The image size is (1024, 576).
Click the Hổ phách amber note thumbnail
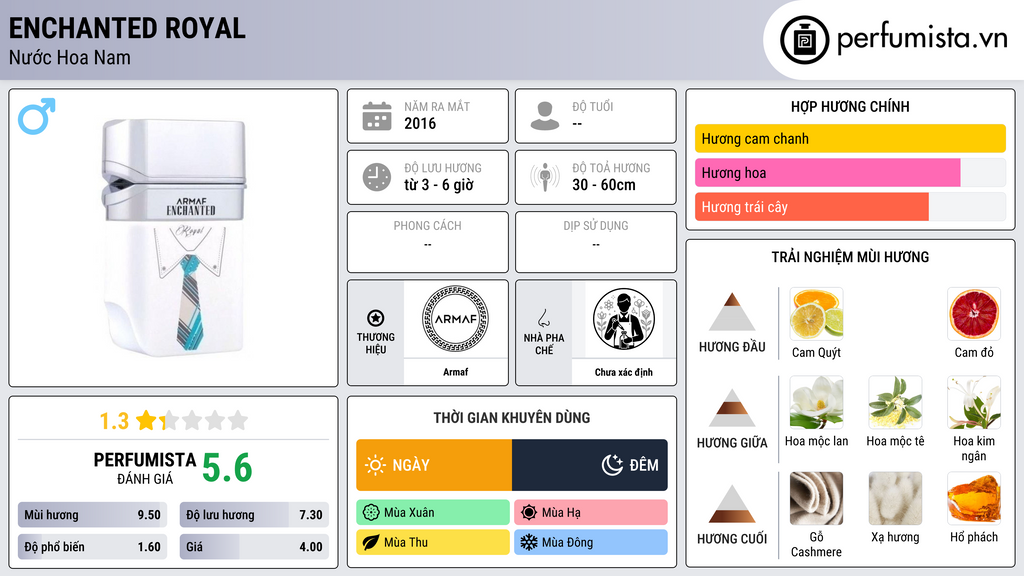[x=974, y=499]
